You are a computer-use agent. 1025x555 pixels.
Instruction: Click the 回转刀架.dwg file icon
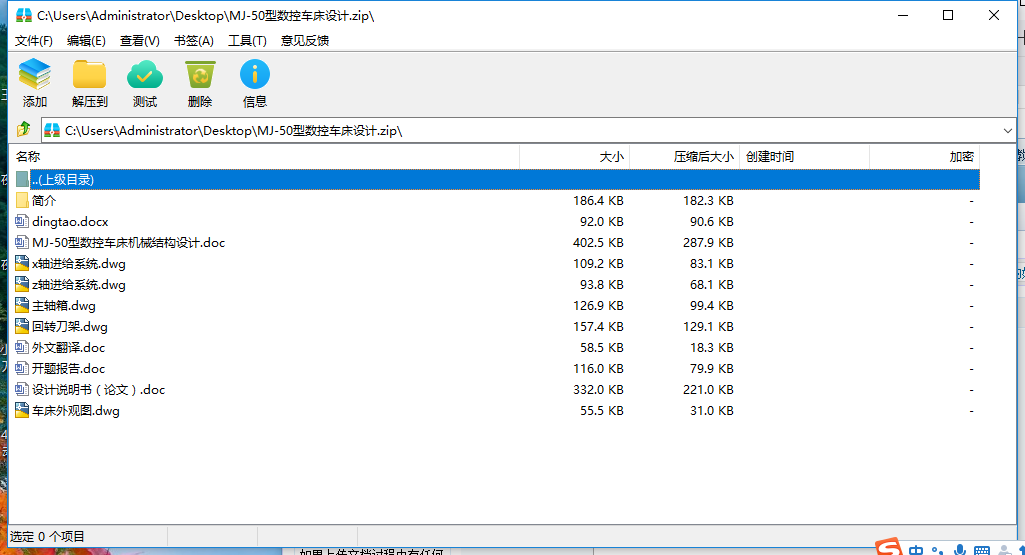pyautogui.click(x=22, y=326)
